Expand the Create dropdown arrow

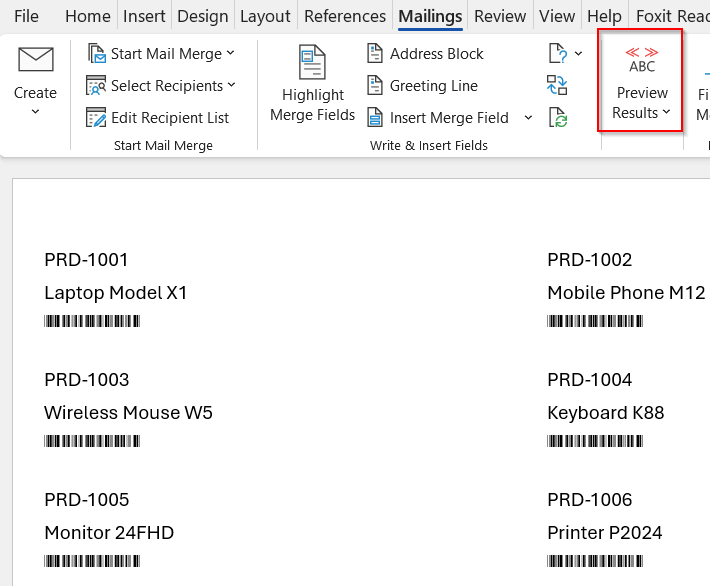35,111
